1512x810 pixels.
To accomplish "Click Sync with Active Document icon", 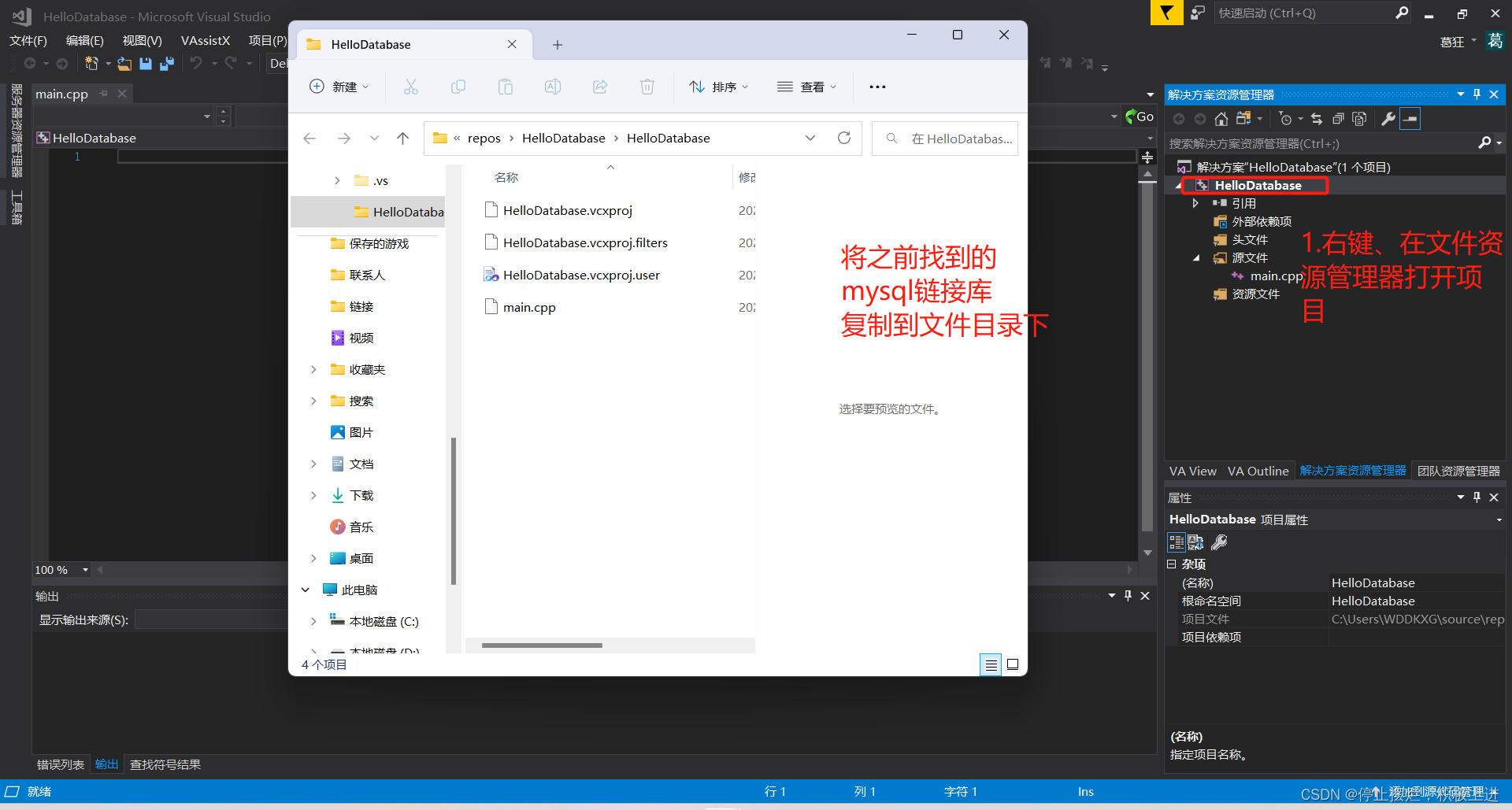I will click(1317, 119).
